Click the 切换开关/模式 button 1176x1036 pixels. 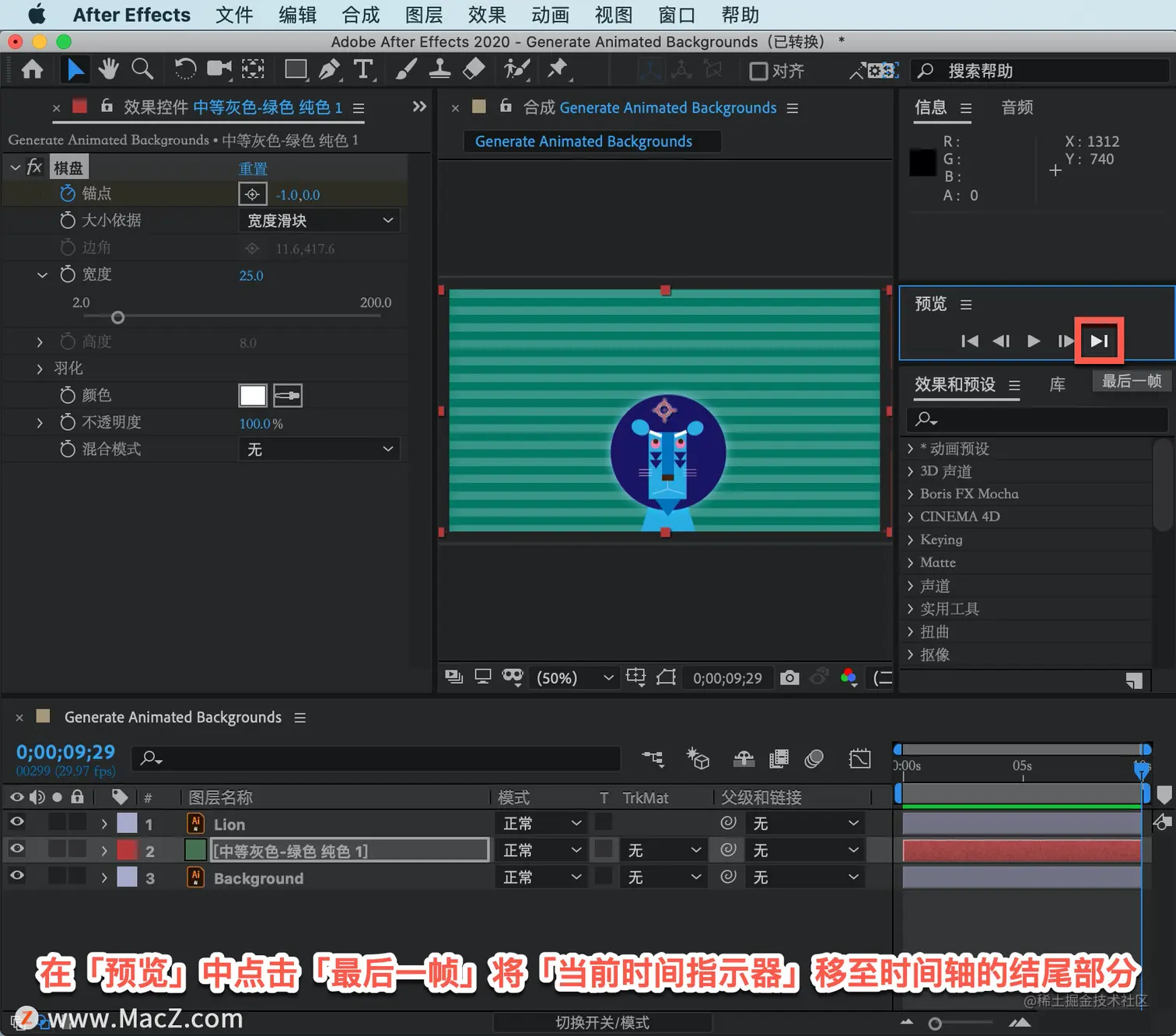click(603, 1023)
